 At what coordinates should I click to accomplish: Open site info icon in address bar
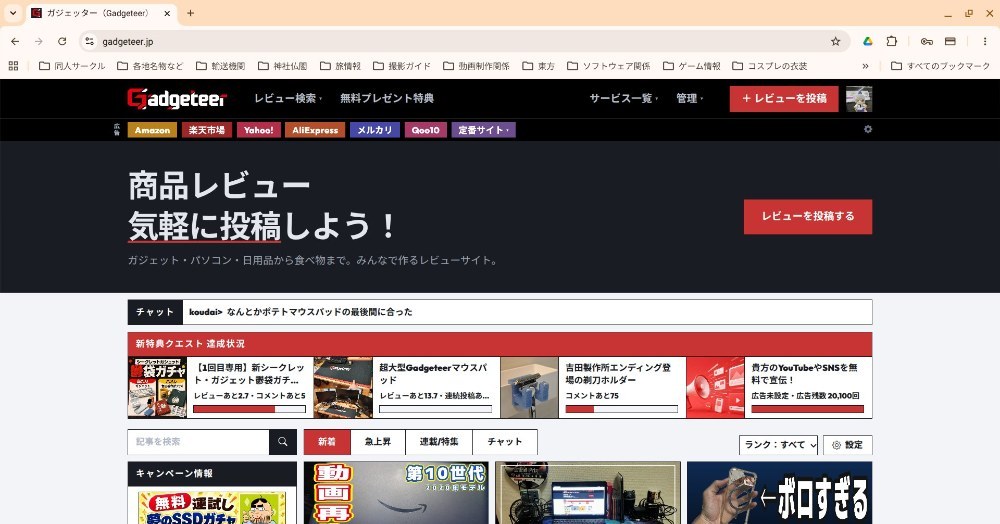(x=90, y=41)
